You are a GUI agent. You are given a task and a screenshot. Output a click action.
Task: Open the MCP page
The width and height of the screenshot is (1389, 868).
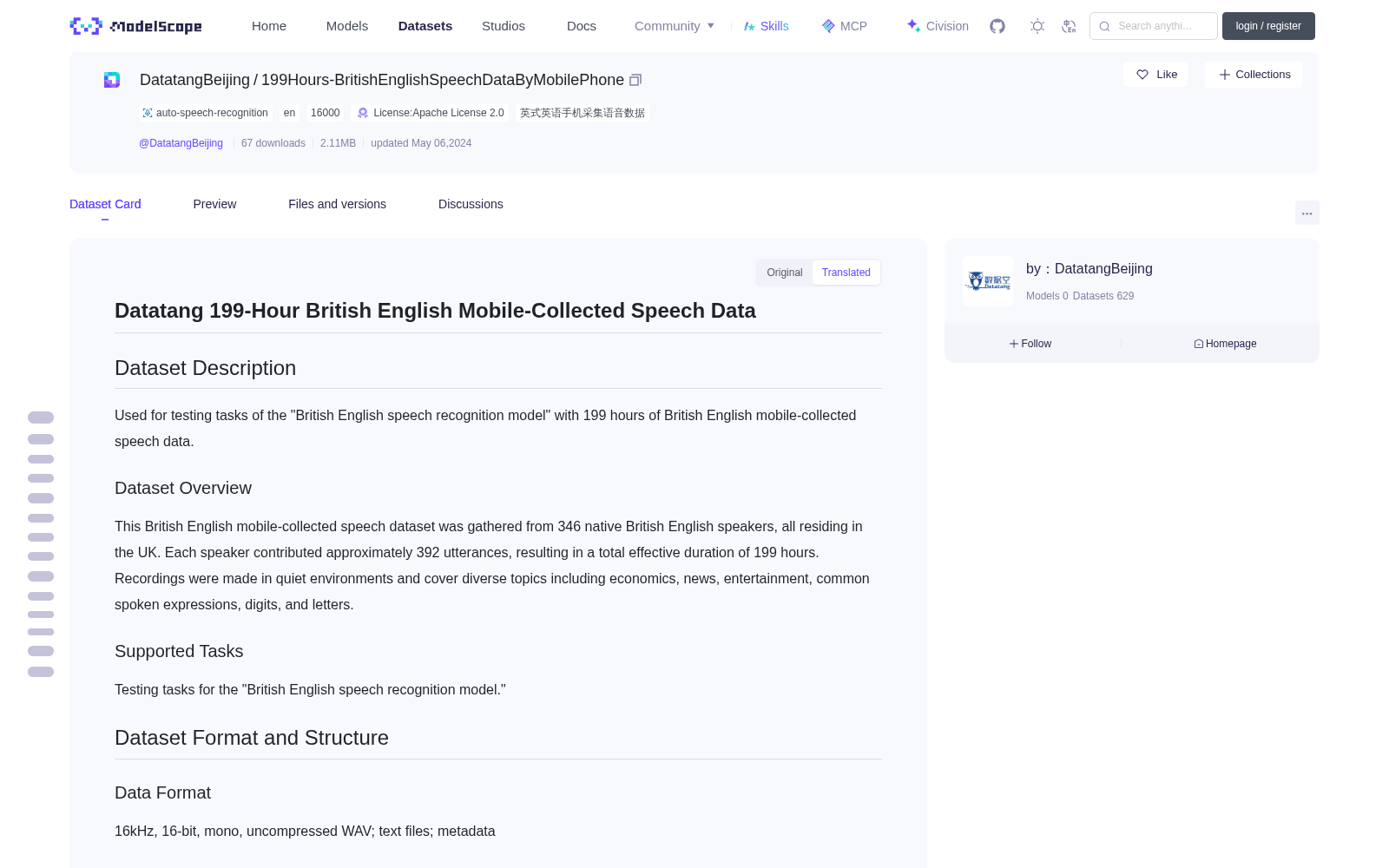[x=845, y=26]
